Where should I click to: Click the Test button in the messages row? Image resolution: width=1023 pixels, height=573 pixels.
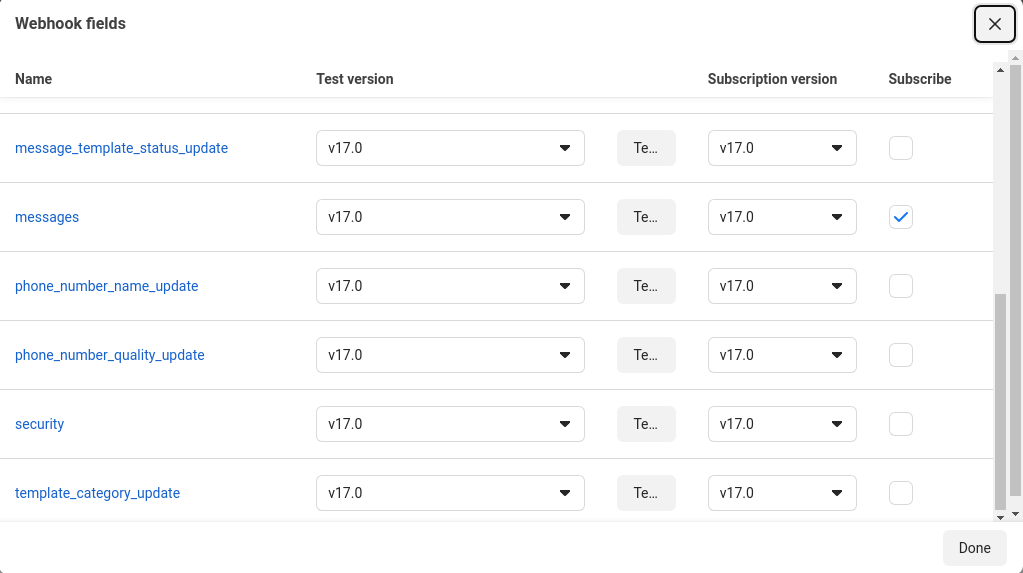(646, 217)
